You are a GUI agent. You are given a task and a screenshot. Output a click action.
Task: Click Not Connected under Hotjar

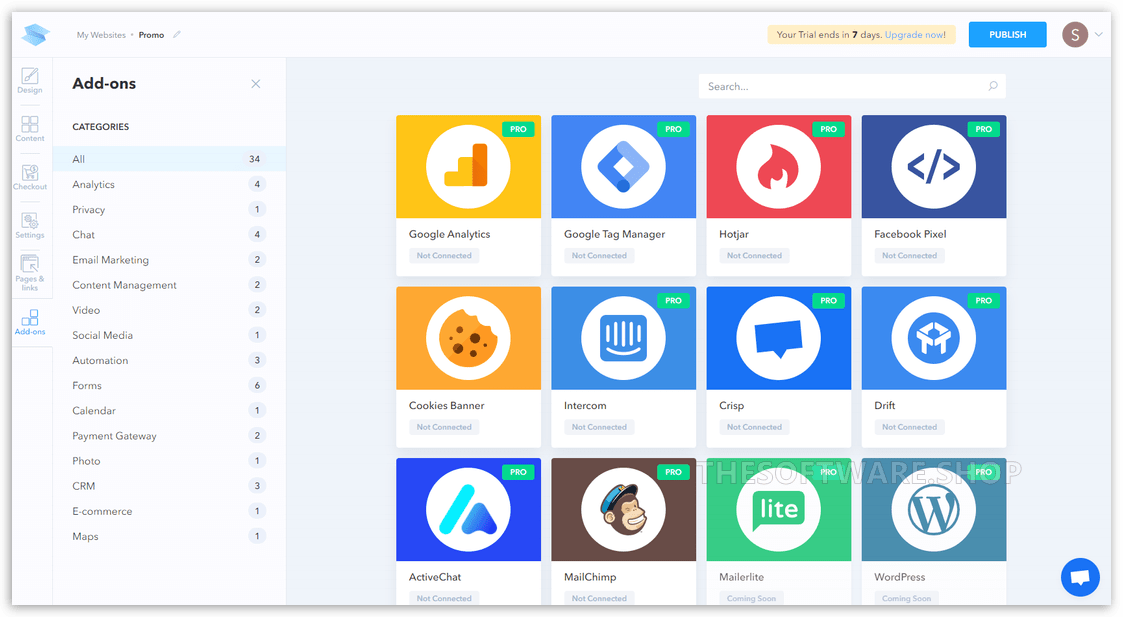tap(754, 255)
